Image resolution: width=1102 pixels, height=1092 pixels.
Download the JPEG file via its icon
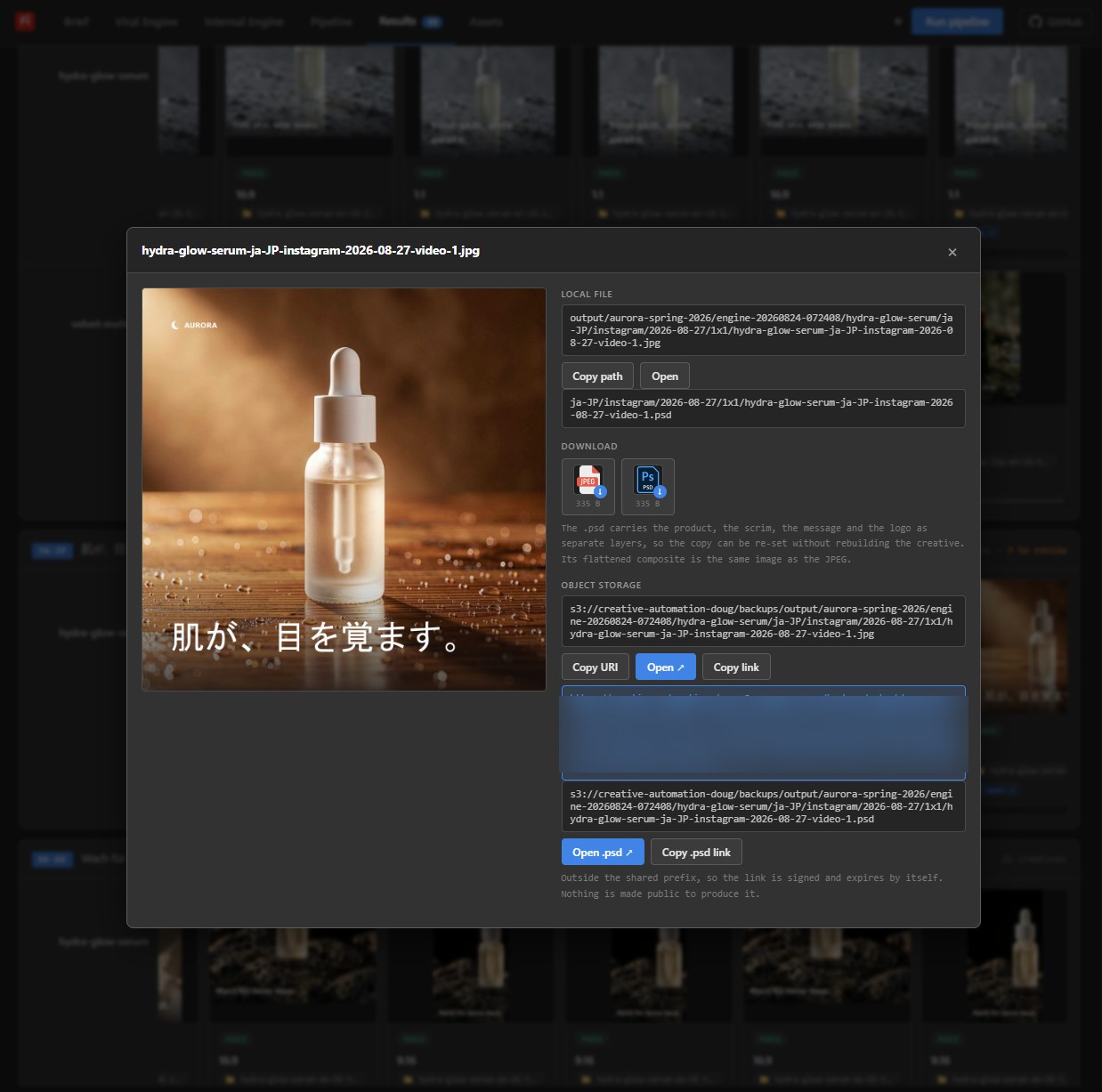point(587,486)
